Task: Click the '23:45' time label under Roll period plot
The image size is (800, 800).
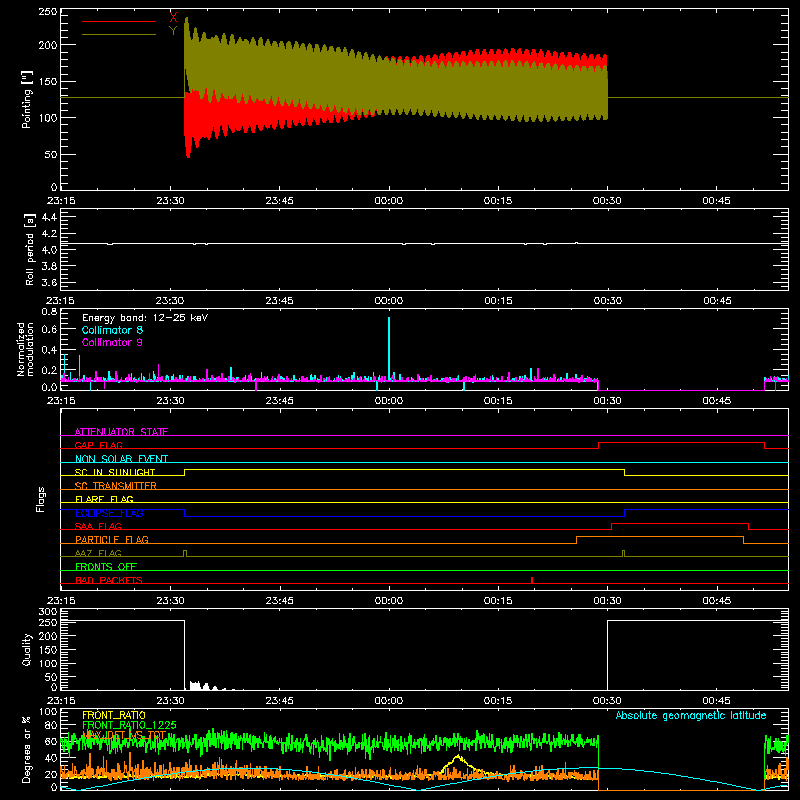Action: 280,301
